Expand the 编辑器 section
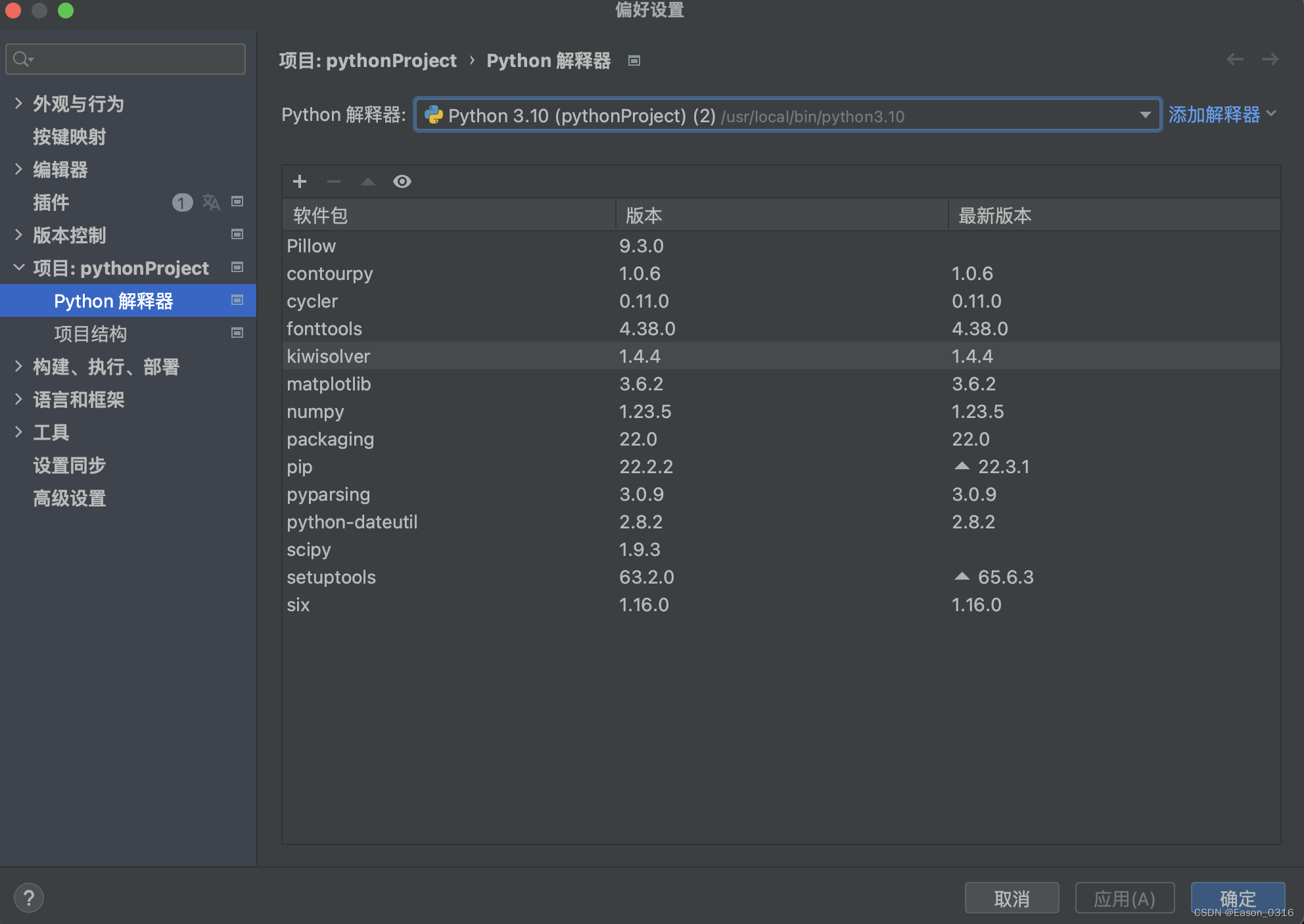Viewport: 1304px width, 924px height. click(18, 169)
